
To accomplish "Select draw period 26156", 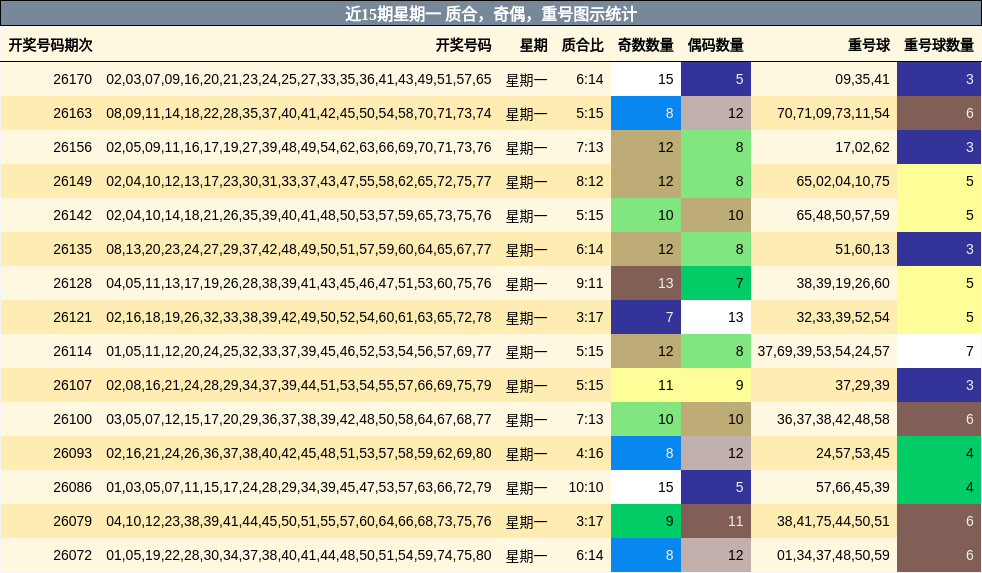I will [73, 147].
